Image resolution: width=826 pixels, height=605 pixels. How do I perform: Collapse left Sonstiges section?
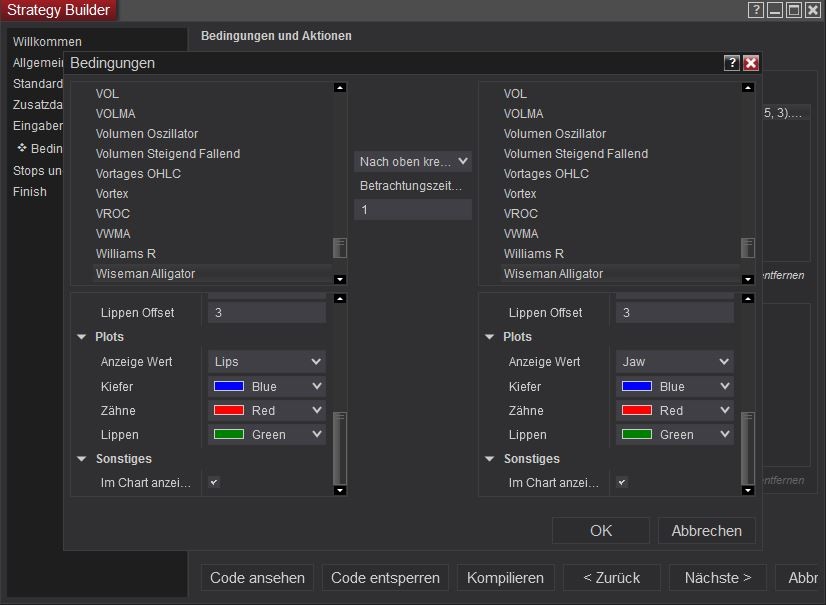click(x=82, y=459)
